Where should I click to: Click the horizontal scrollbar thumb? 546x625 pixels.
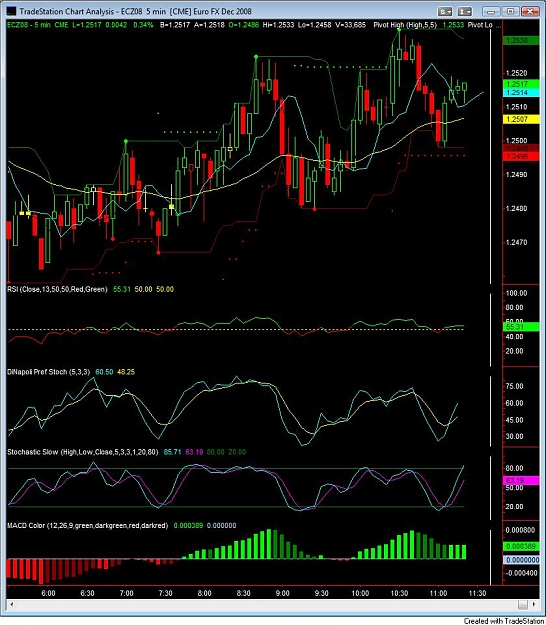523,604
